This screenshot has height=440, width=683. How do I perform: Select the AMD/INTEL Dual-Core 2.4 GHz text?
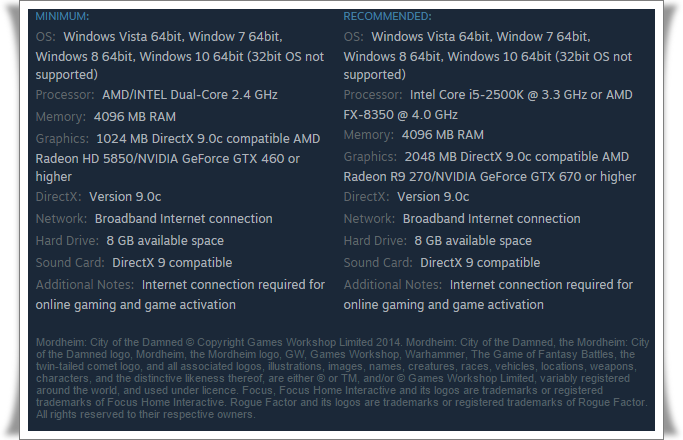coord(189,95)
